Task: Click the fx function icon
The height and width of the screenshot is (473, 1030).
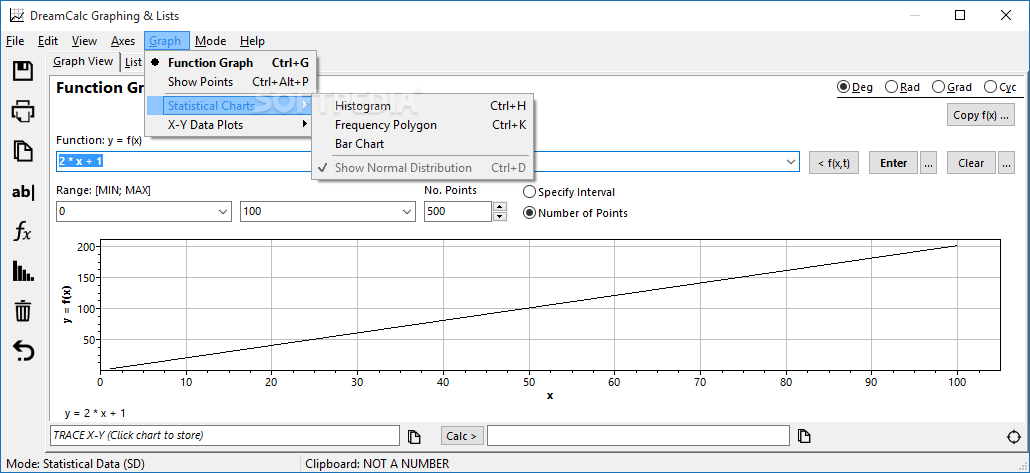Action: pyautogui.click(x=23, y=231)
